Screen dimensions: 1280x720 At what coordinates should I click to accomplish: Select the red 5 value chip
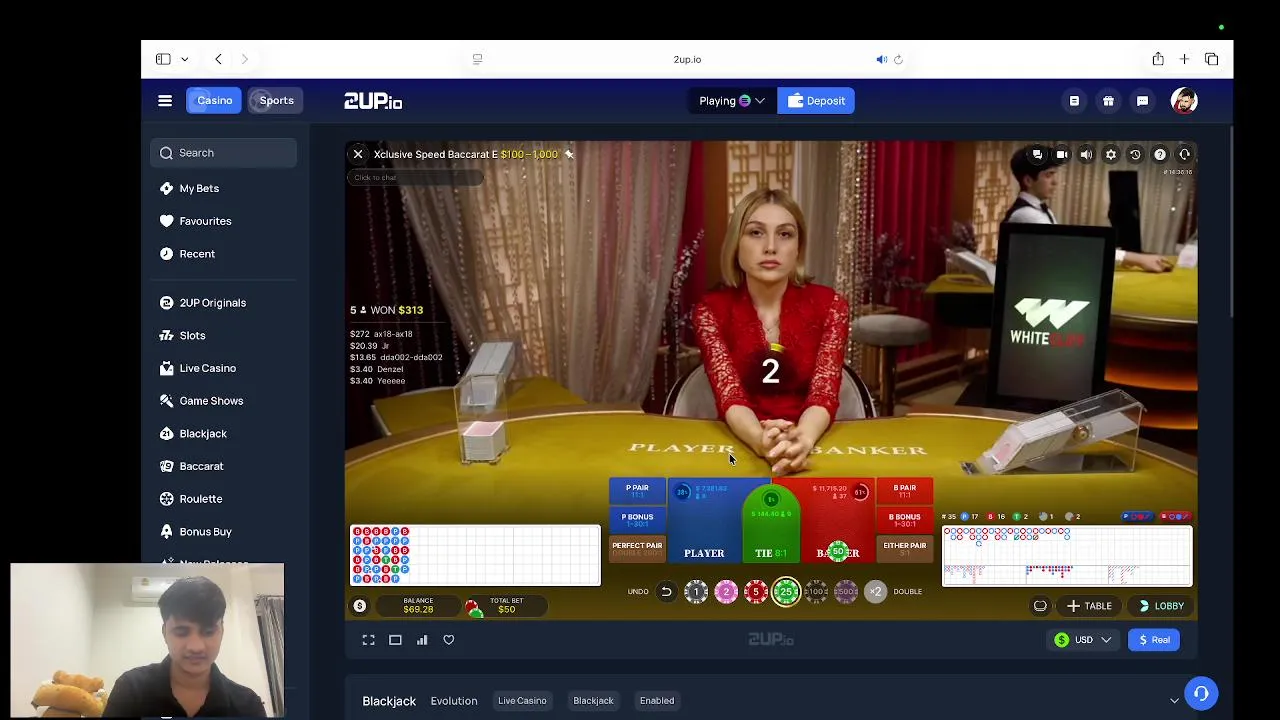click(756, 592)
